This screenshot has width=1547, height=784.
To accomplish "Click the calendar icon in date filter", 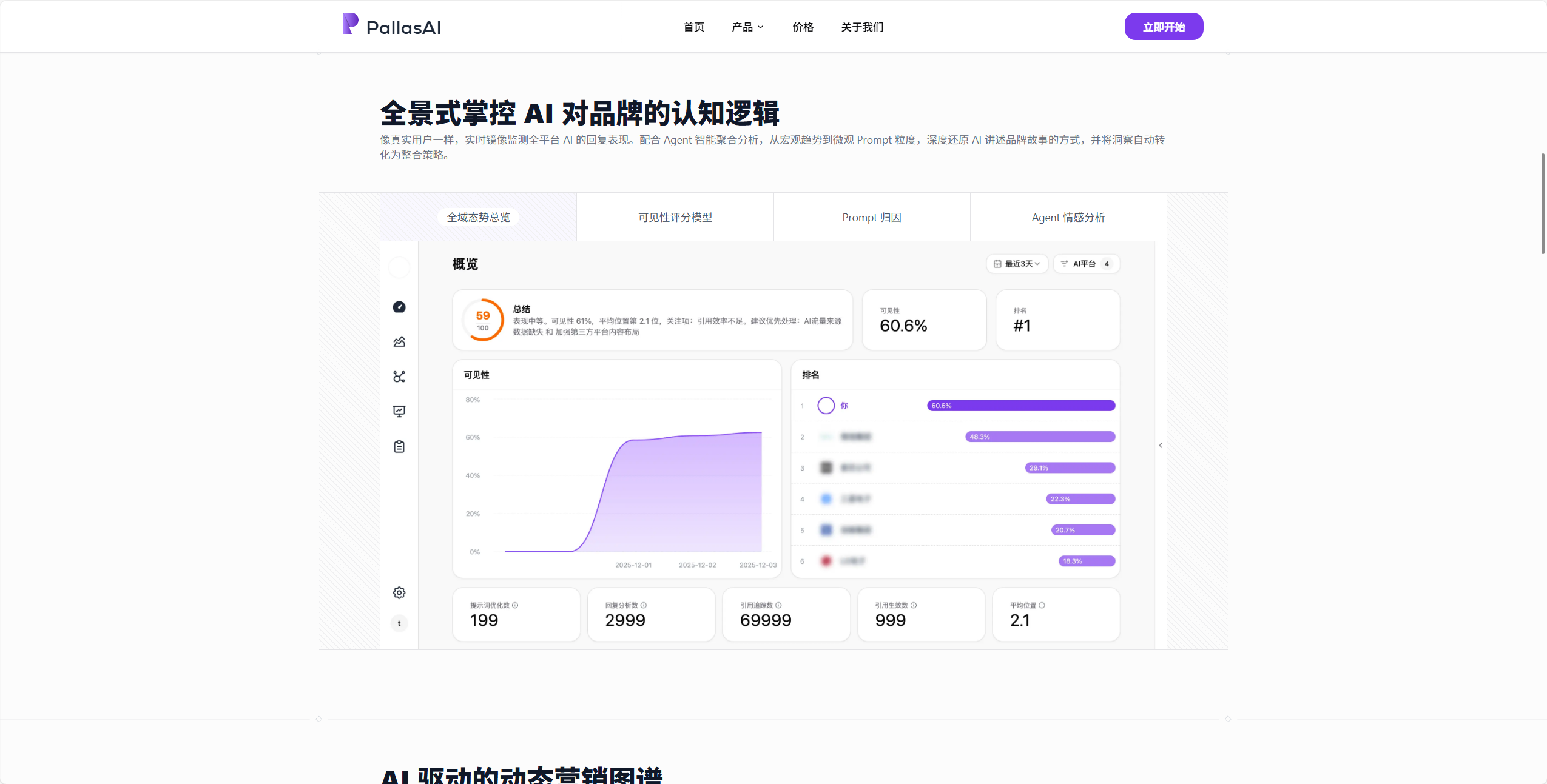I will click(x=997, y=264).
